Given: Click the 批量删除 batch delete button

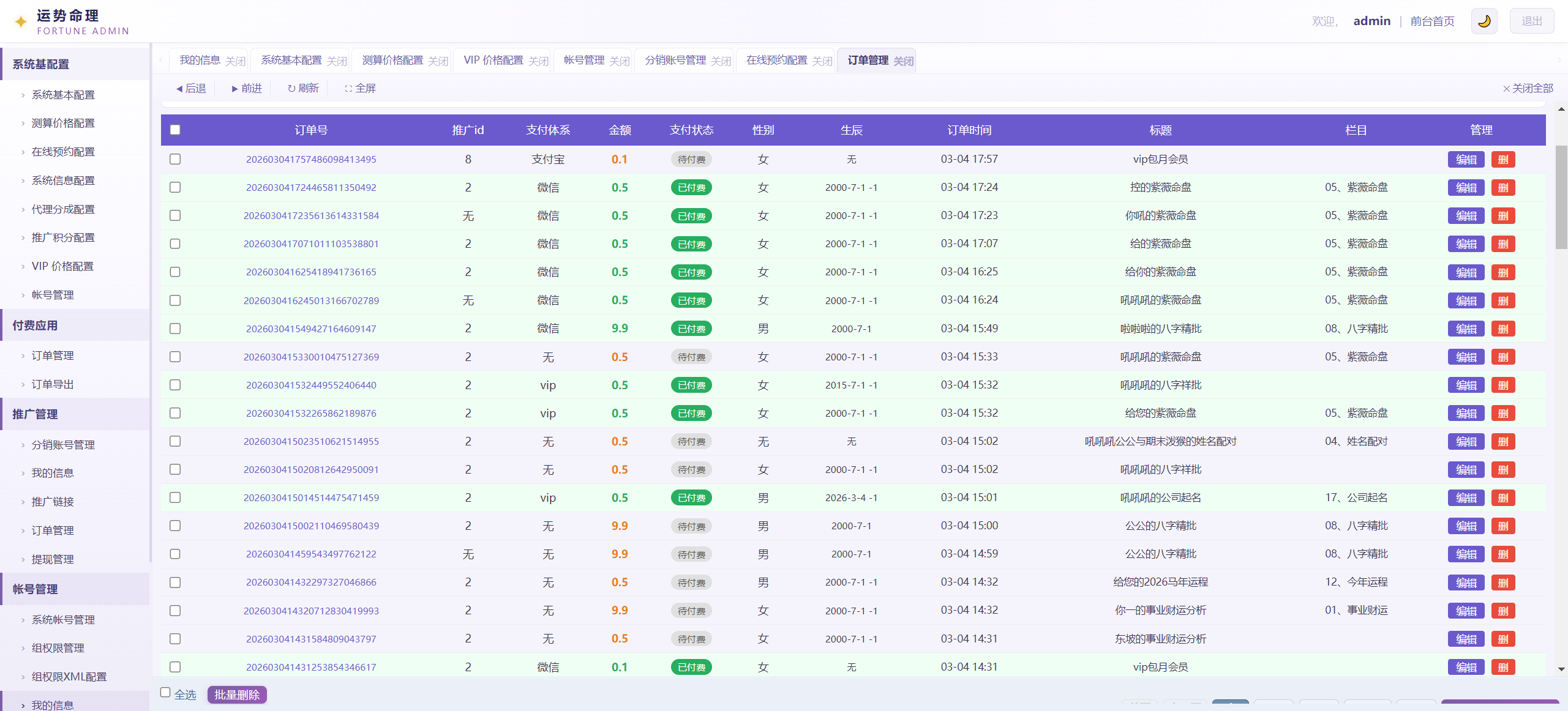Looking at the screenshot, I should click(237, 695).
